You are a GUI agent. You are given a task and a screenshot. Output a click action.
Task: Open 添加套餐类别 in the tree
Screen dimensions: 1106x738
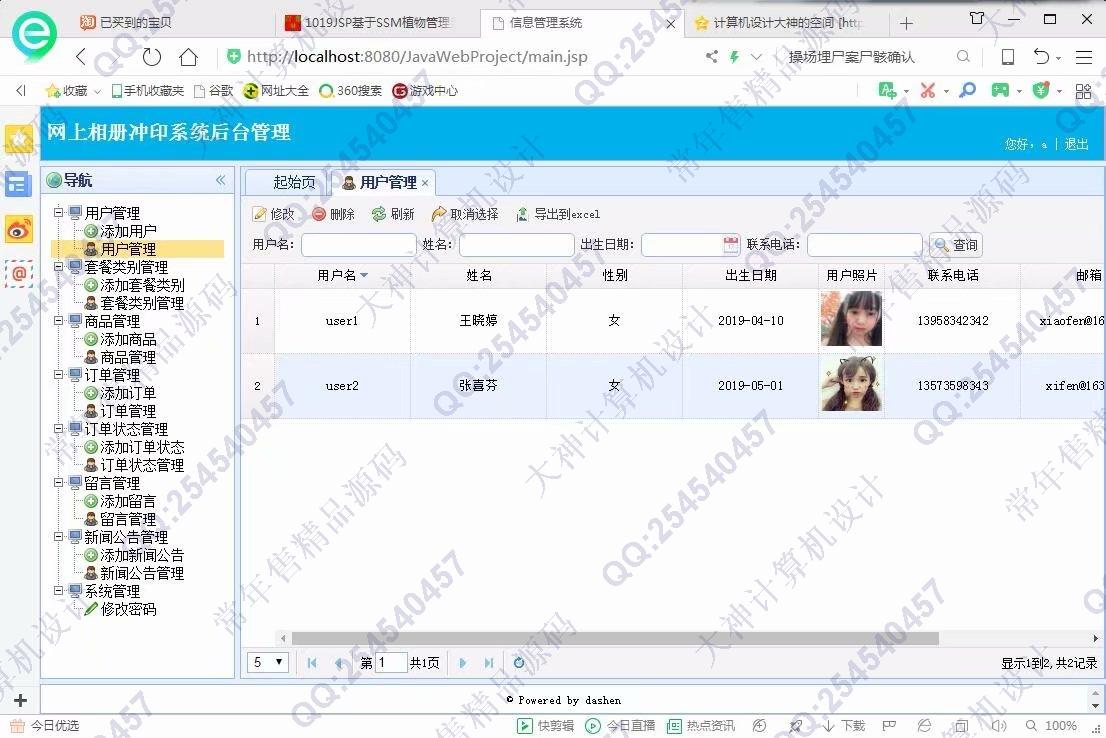tap(142, 285)
